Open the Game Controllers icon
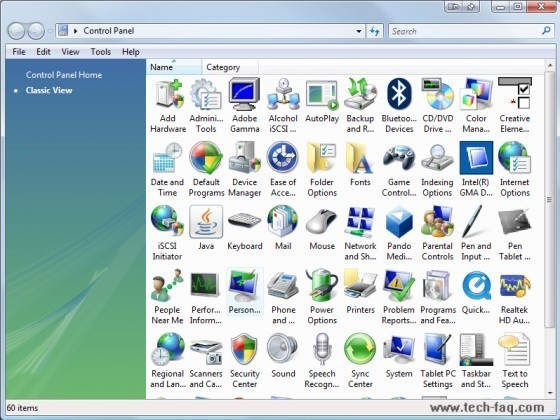Viewport: 560px width, 420px height. point(399,158)
